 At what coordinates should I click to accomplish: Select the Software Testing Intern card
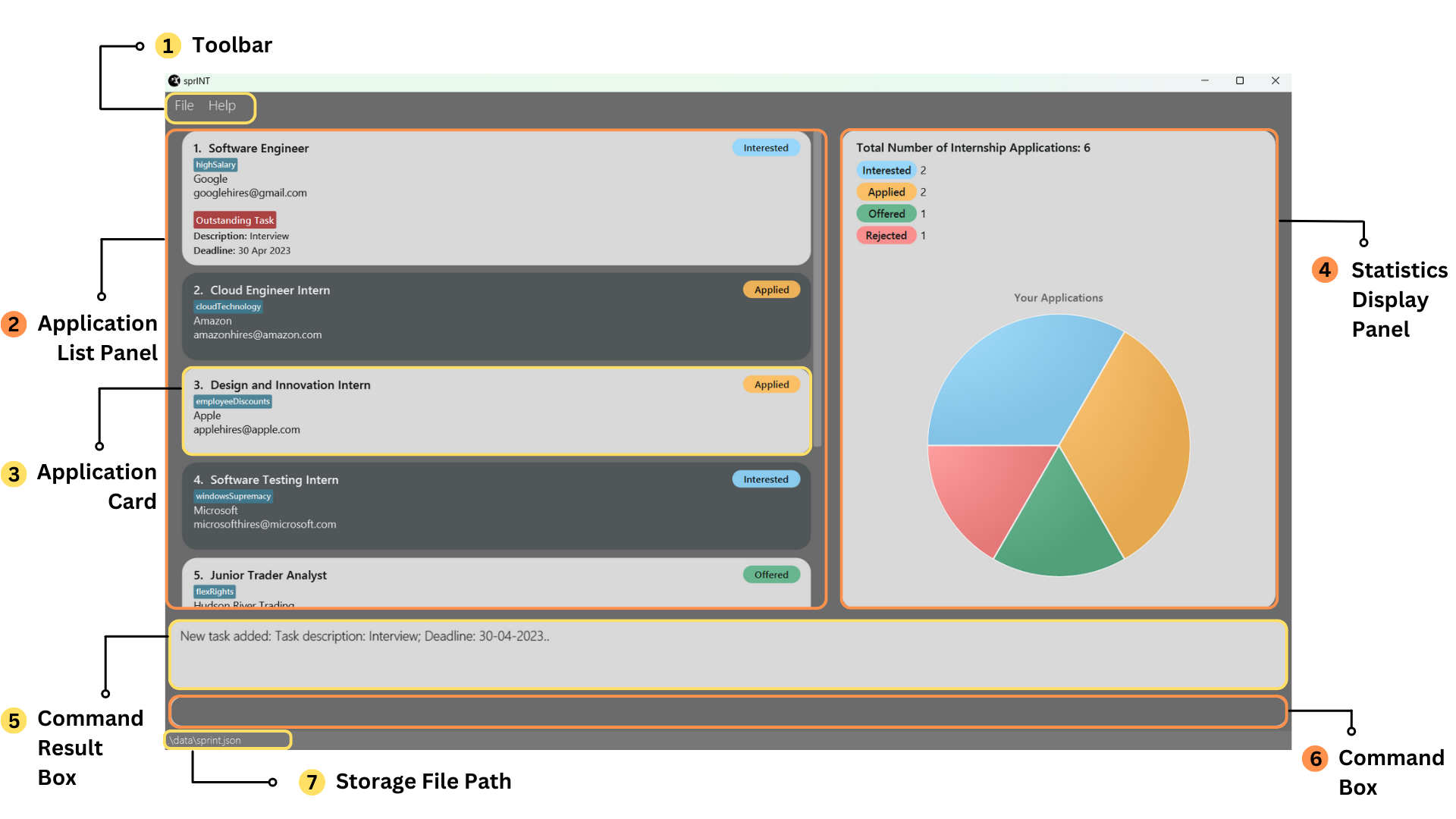point(496,506)
